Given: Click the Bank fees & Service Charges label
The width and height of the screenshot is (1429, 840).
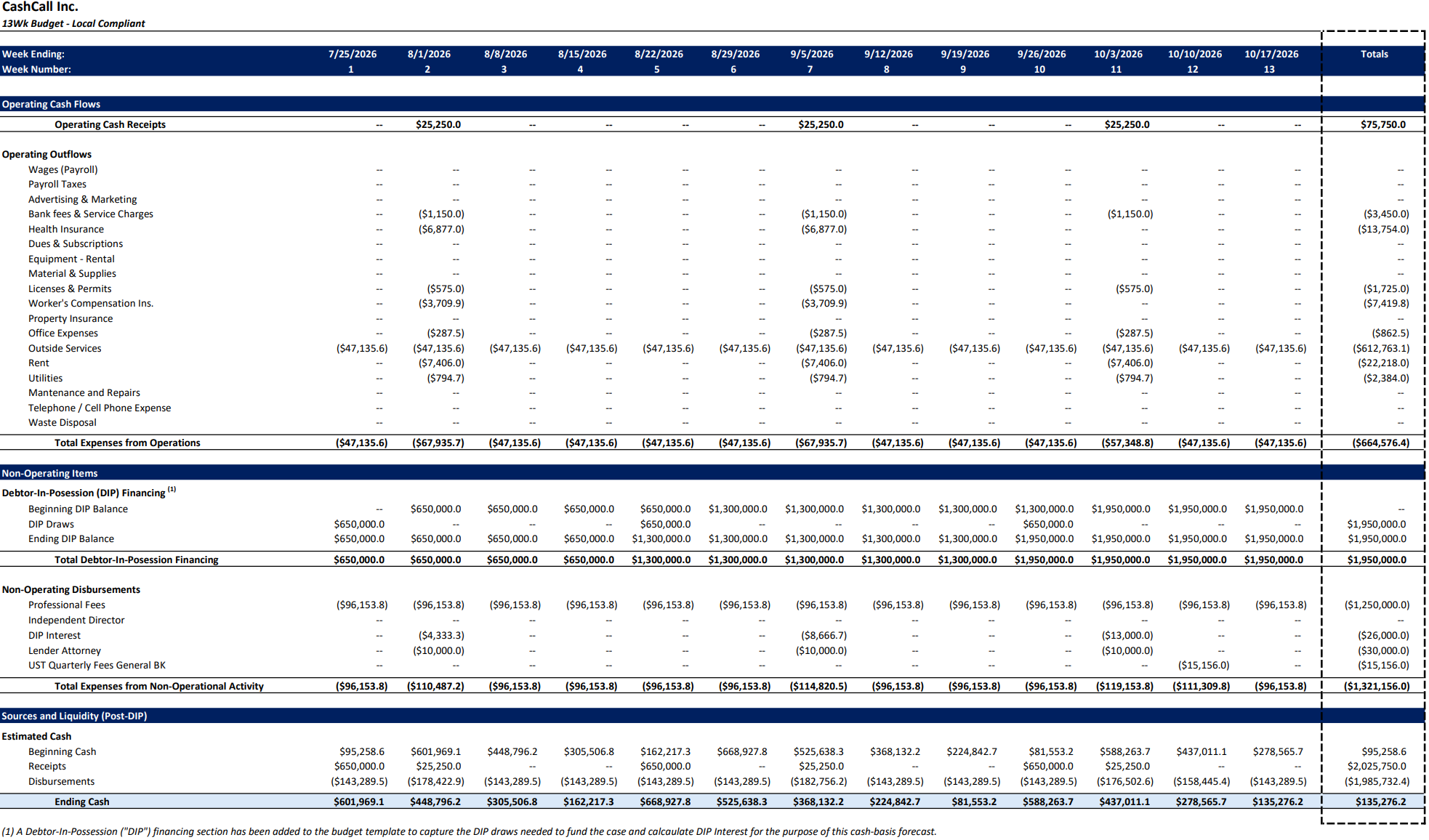Looking at the screenshot, I should click(91, 214).
